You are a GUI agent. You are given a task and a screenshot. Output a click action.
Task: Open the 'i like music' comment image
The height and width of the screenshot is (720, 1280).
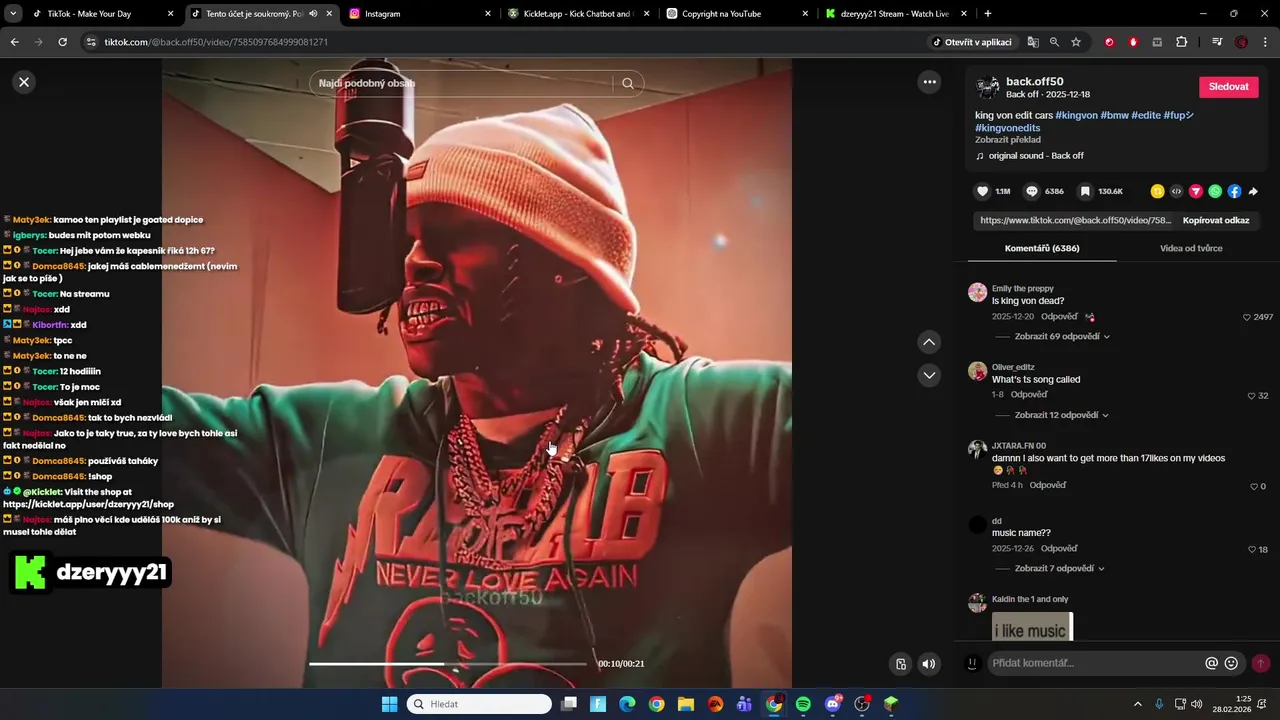point(1032,627)
